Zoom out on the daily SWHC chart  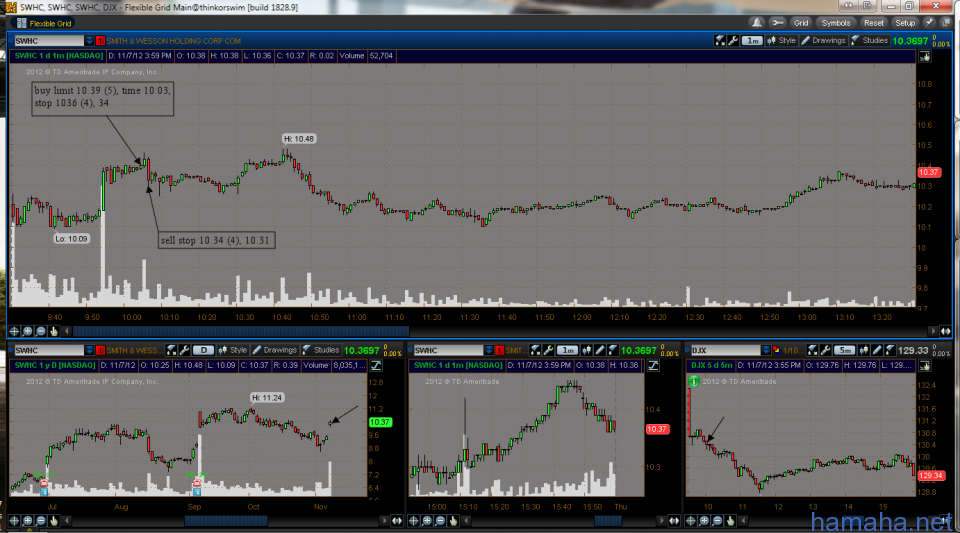(40, 521)
